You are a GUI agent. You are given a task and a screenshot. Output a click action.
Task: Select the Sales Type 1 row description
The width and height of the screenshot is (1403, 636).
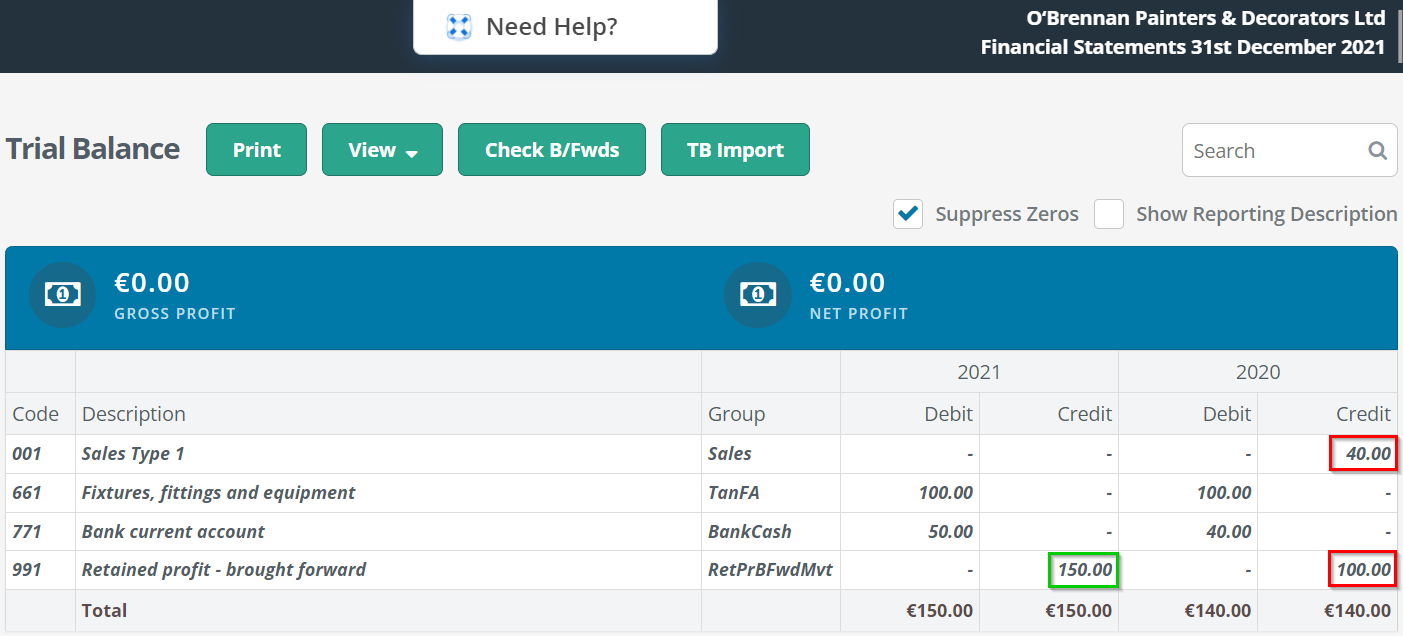click(x=133, y=454)
